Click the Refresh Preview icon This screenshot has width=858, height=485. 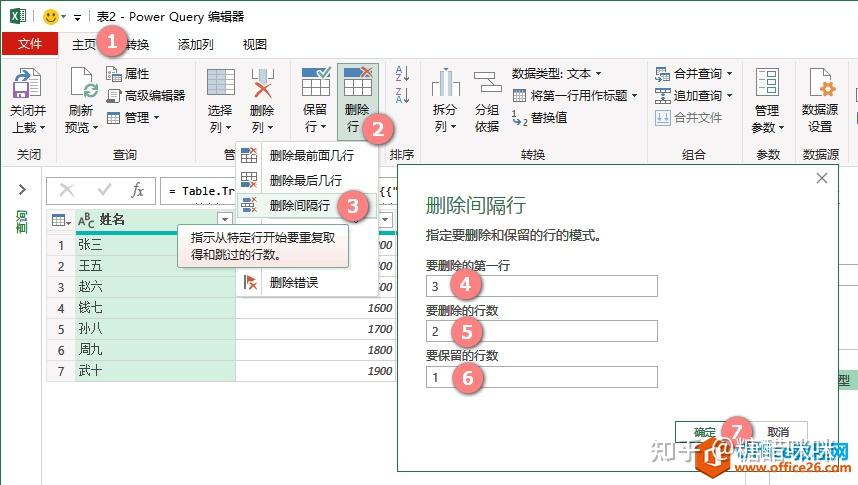[x=83, y=83]
